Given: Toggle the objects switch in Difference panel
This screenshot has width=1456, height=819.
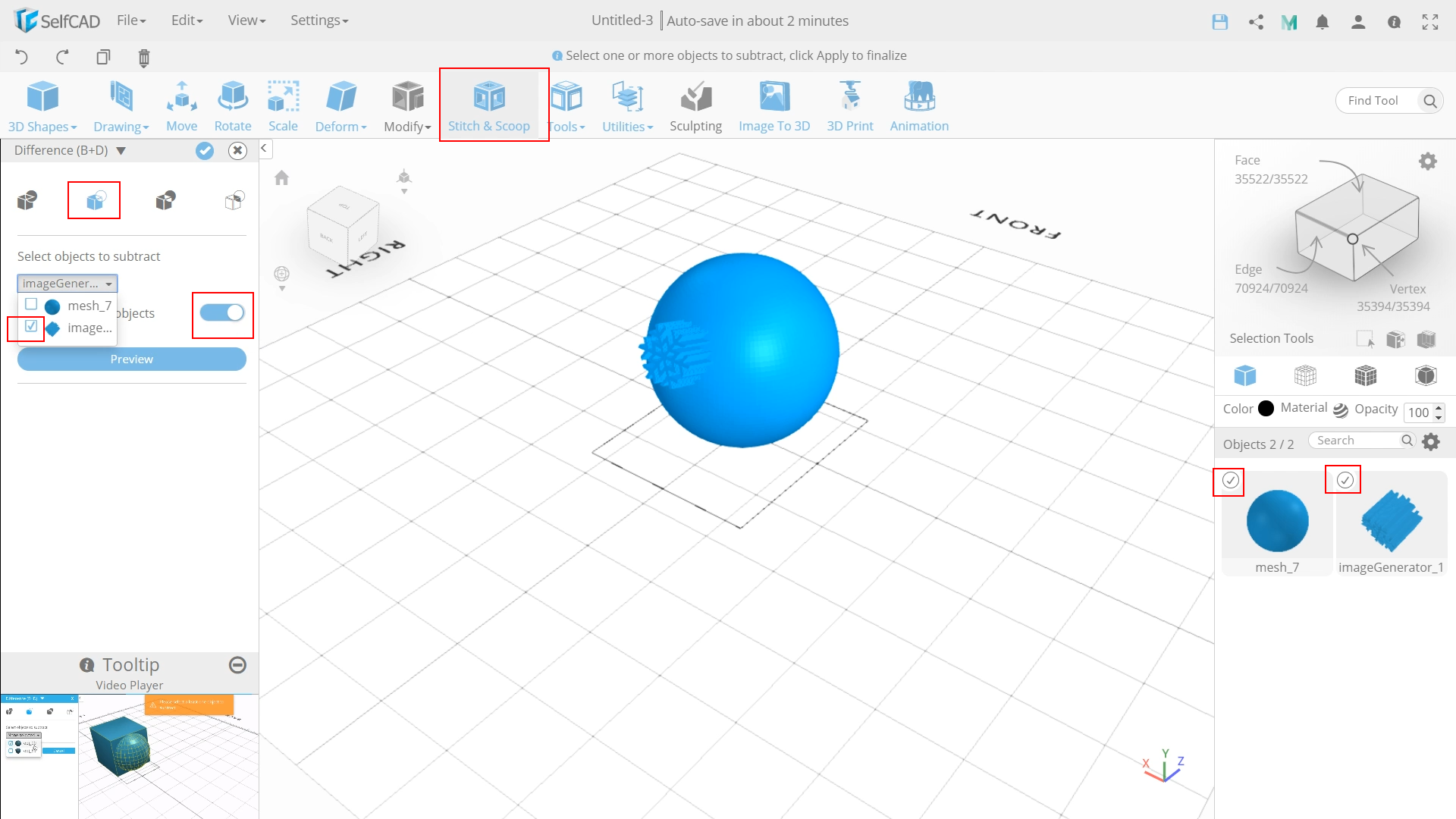Looking at the screenshot, I should pos(222,312).
